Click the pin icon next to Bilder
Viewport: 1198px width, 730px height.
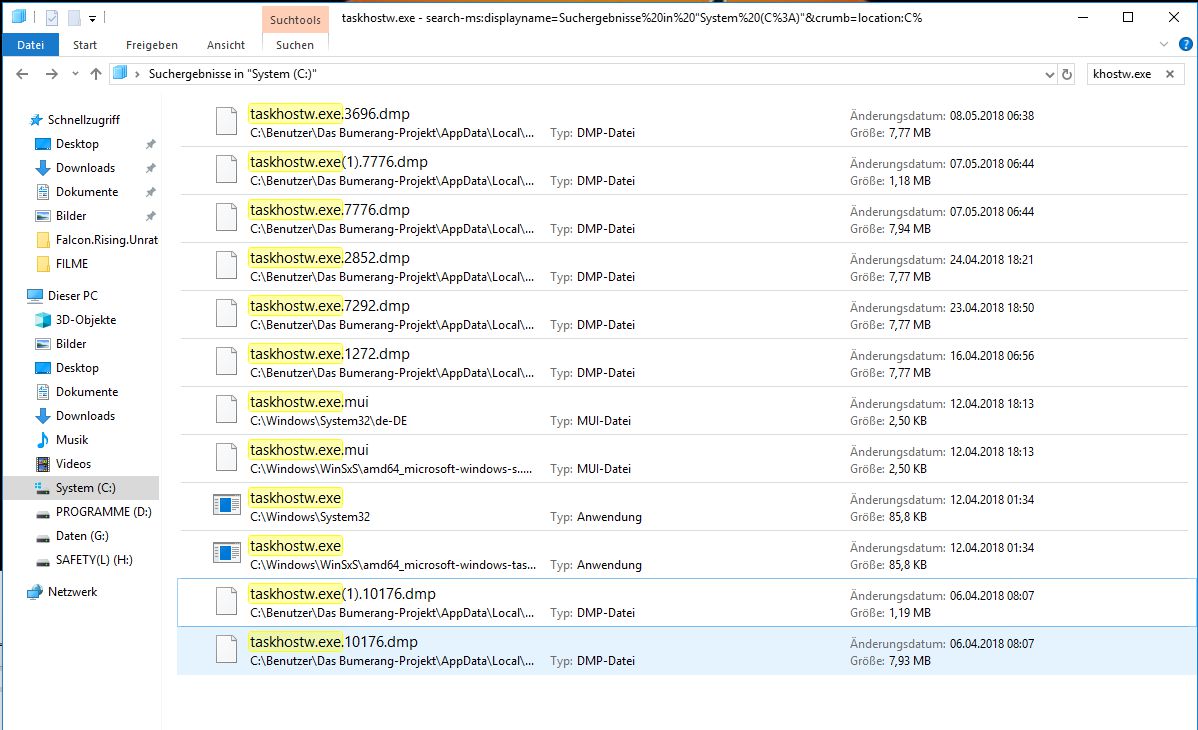(151, 216)
